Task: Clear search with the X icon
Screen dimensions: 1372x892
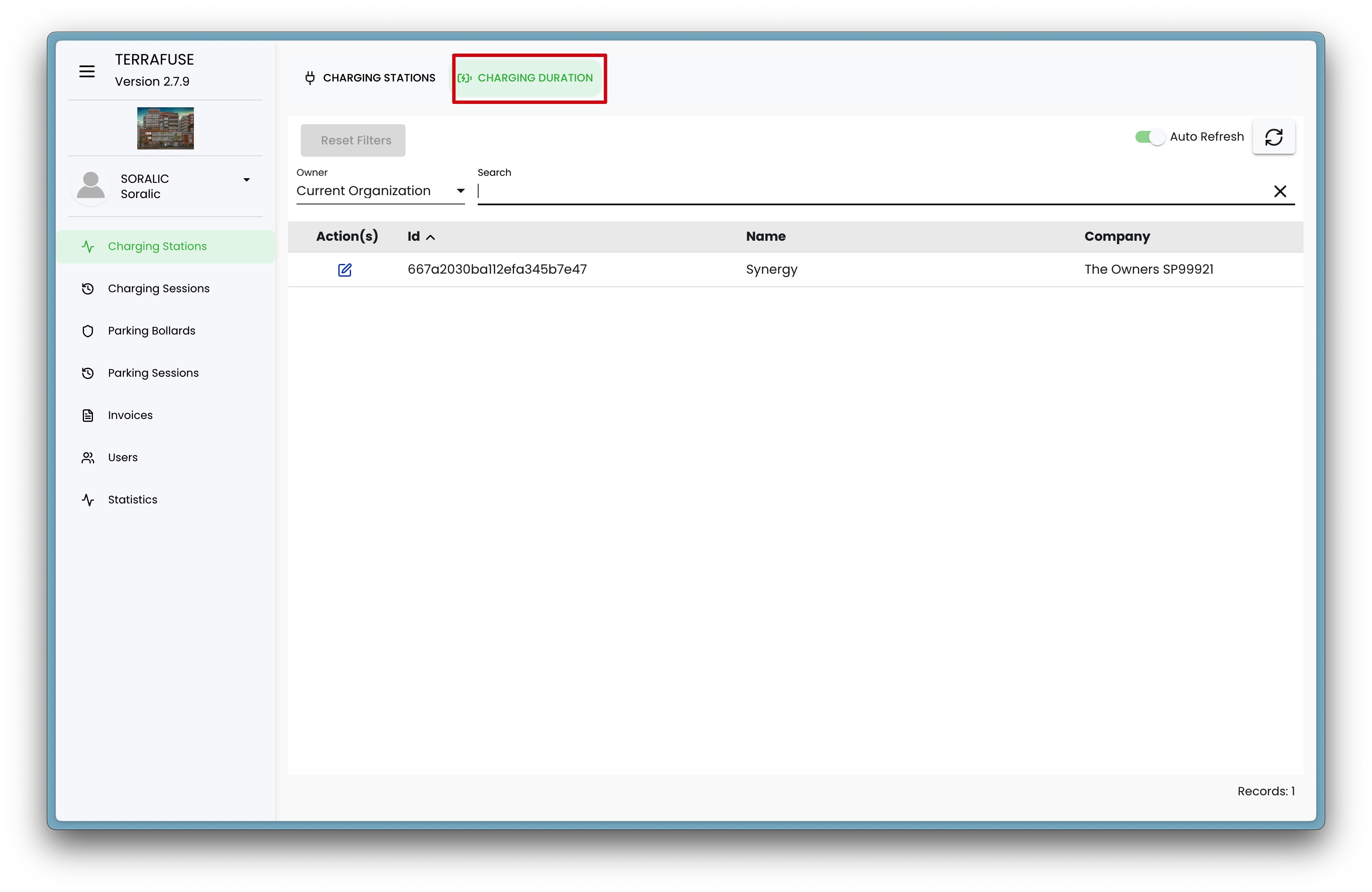Action: coord(1280,191)
